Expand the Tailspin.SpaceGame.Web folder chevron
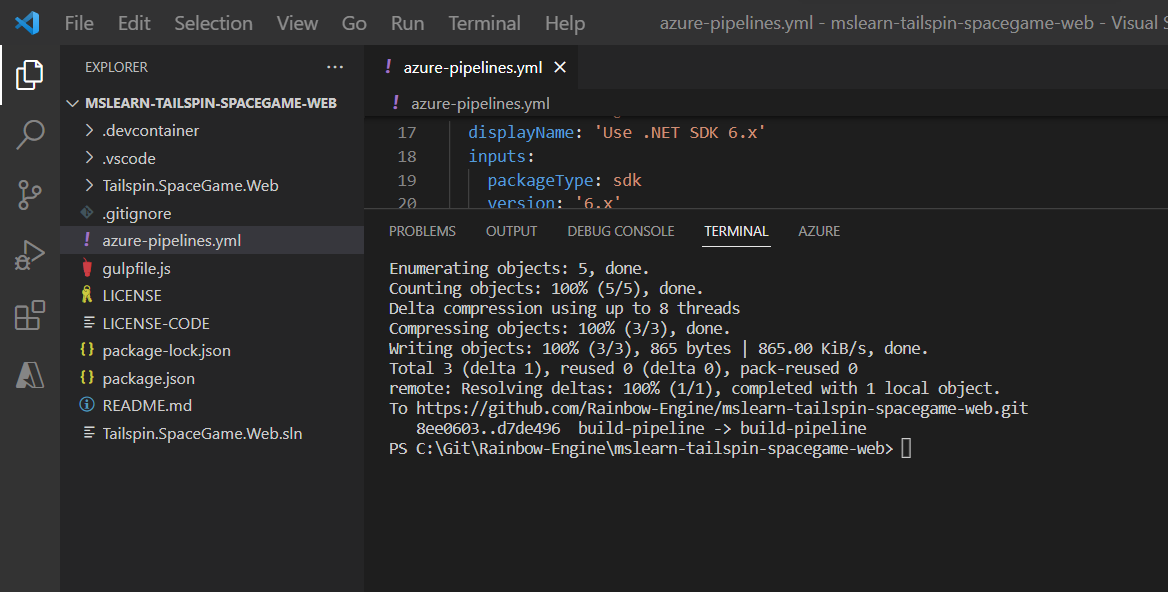 pos(89,185)
